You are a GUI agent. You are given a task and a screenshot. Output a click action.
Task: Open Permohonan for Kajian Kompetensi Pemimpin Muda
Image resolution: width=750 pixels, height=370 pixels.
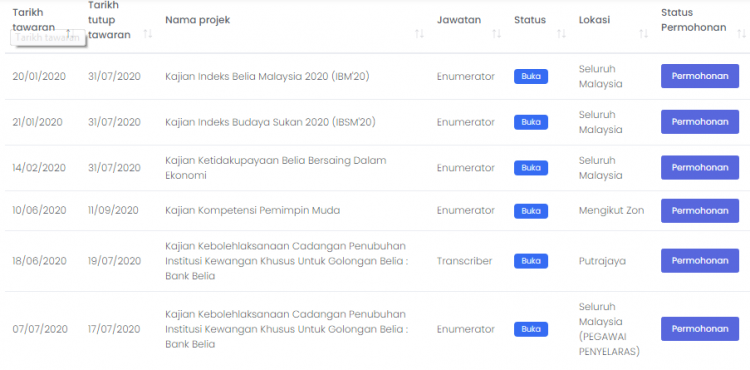click(x=700, y=211)
